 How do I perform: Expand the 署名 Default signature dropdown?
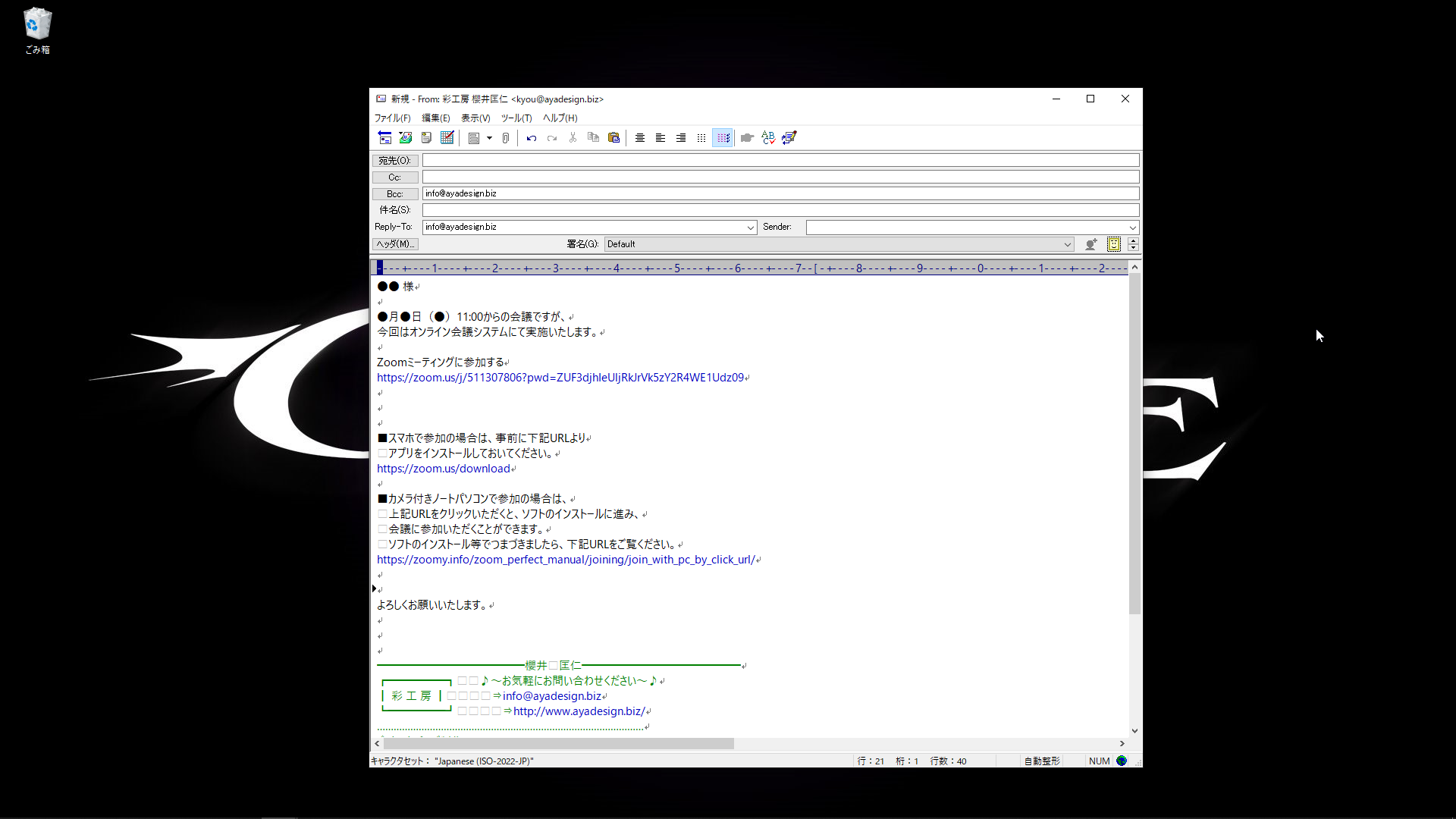click(1067, 244)
